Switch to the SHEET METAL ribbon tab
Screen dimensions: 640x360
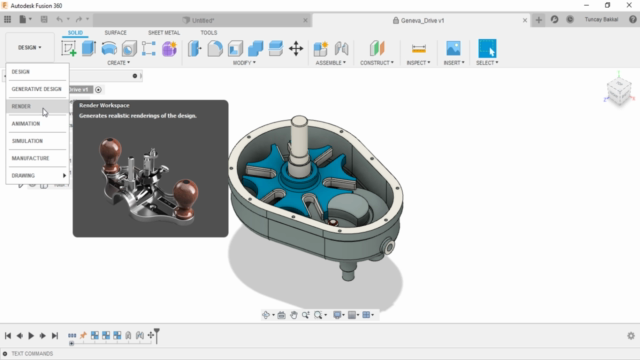[x=164, y=33]
